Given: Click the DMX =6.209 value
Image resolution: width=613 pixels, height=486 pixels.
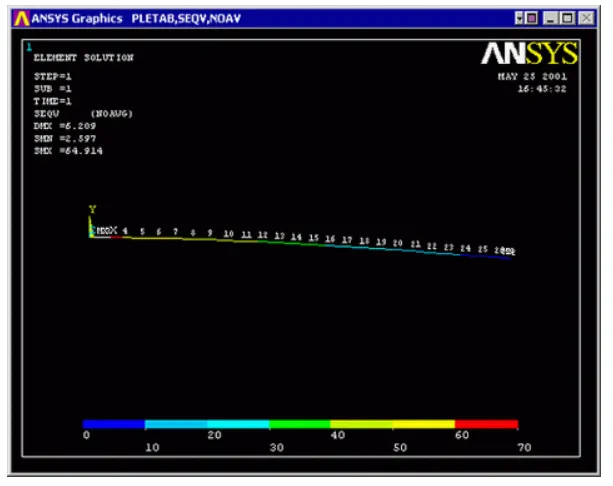Looking at the screenshot, I should (x=65, y=126).
